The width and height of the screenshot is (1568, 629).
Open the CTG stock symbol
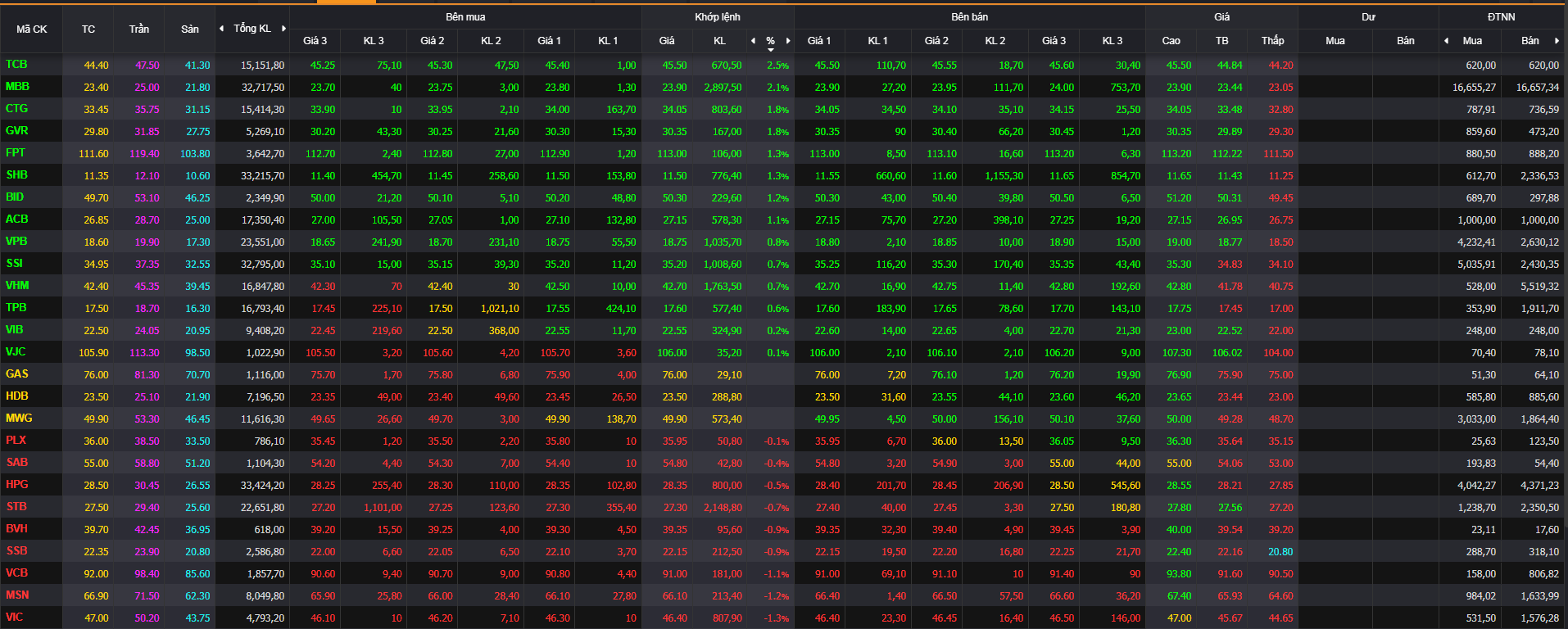tap(16, 109)
